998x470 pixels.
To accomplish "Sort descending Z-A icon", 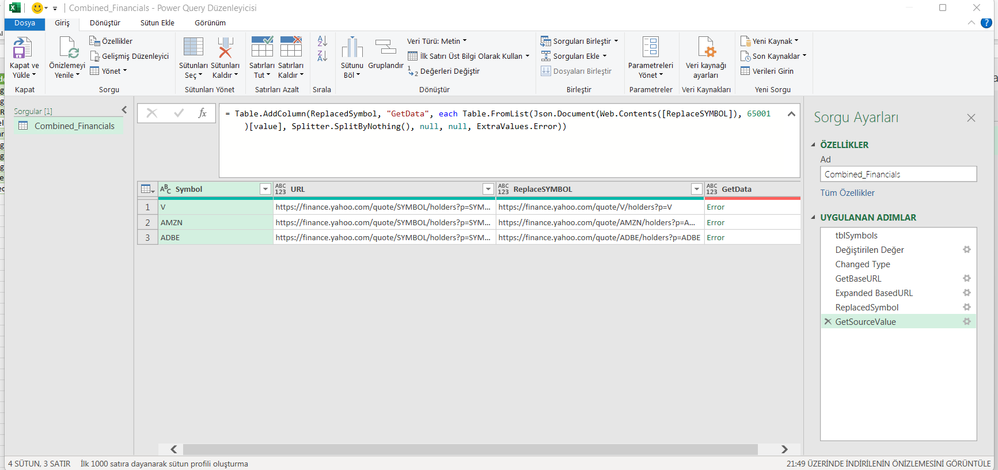I will pyautogui.click(x=322, y=57).
